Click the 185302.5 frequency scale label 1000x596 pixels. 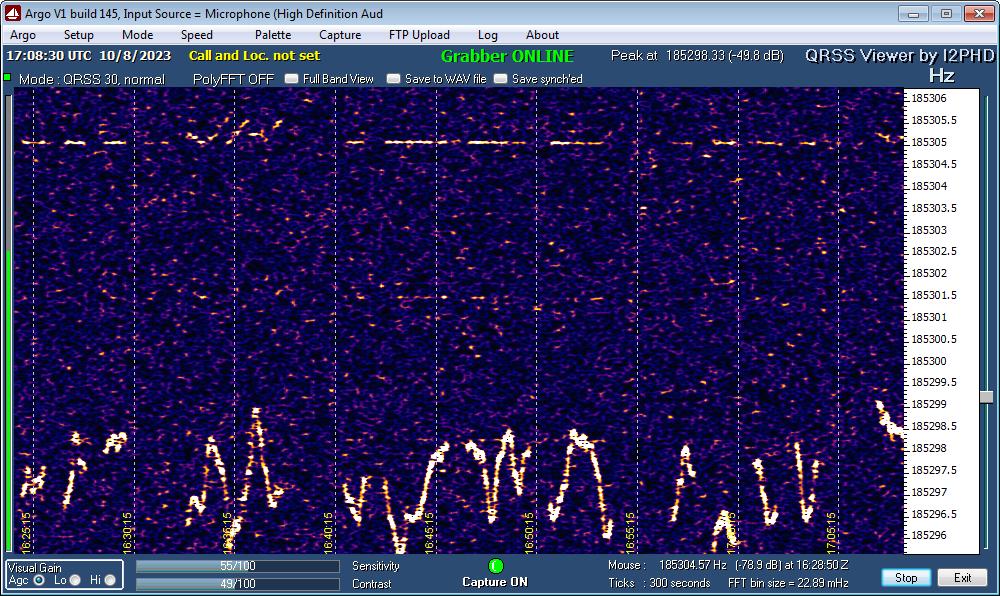point(934,251)
